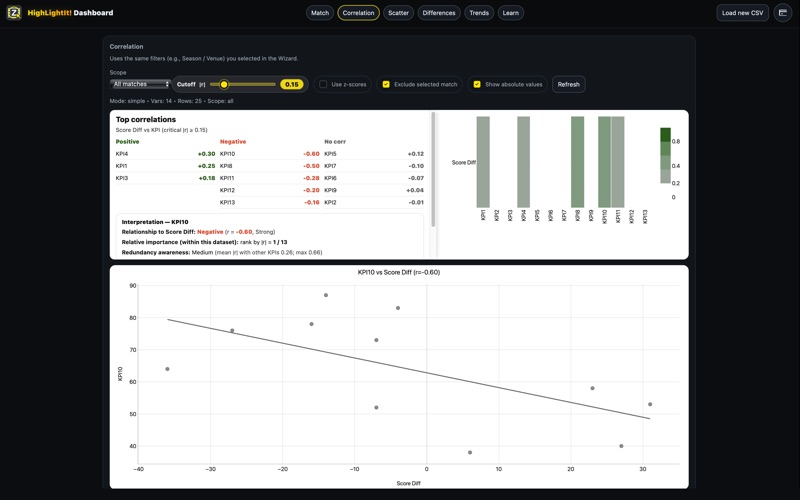
Task: Click the Refresh button
Action: (x=568, y=84)
